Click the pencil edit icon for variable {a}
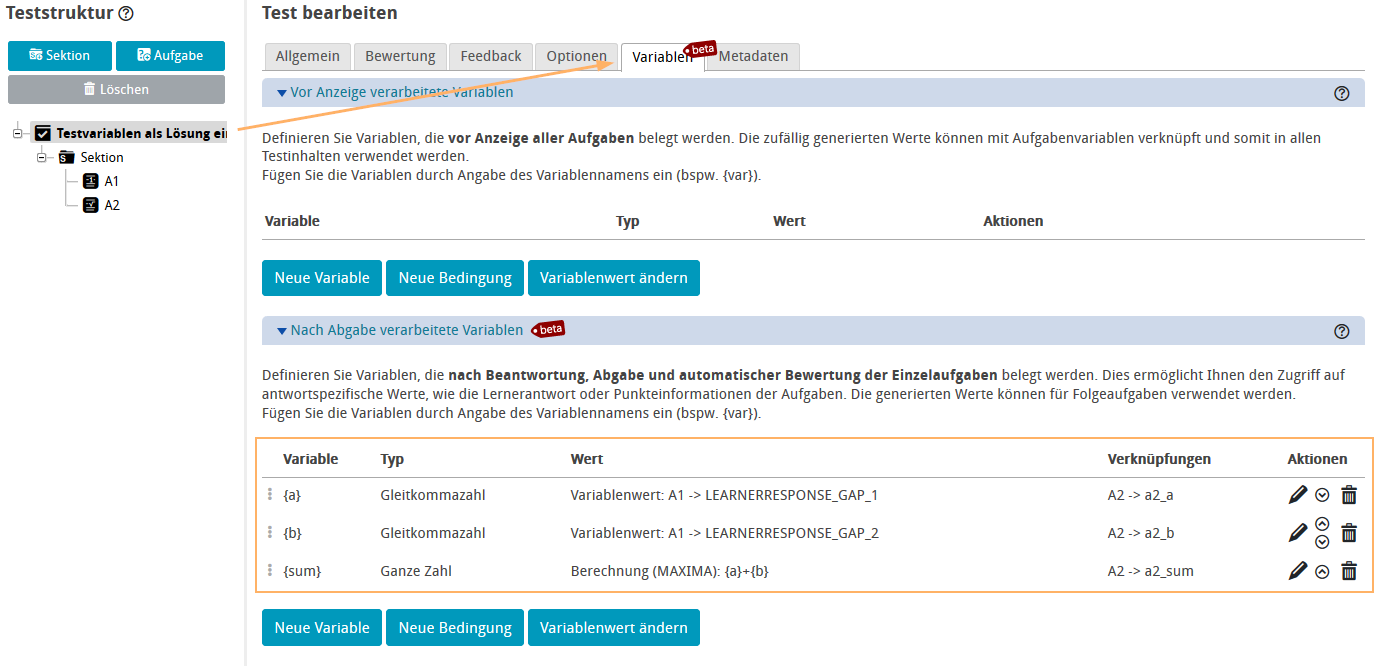The width and height of the screenshot is (1376, 668). pos(1298,494)
